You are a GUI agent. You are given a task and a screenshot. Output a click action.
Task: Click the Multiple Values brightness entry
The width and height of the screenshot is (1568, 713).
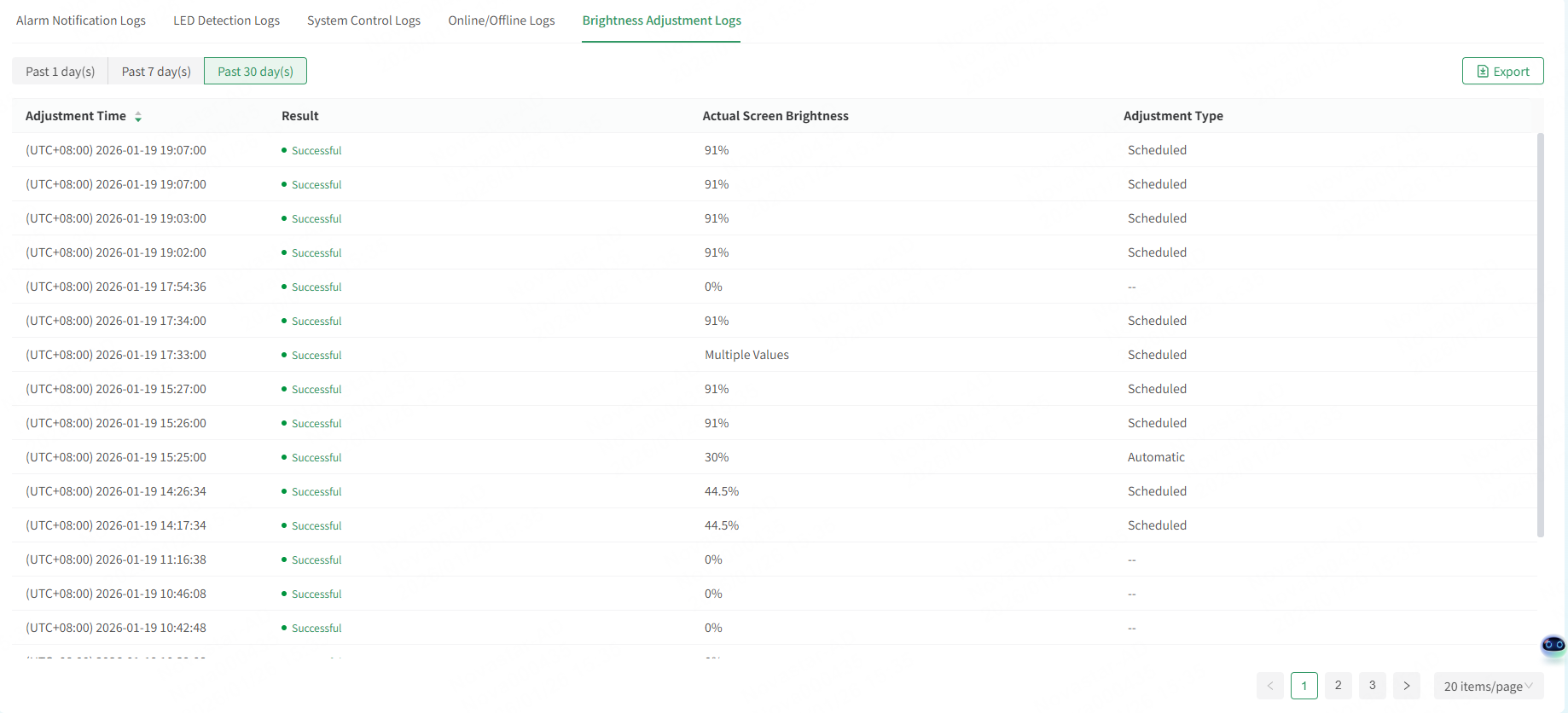746,355
